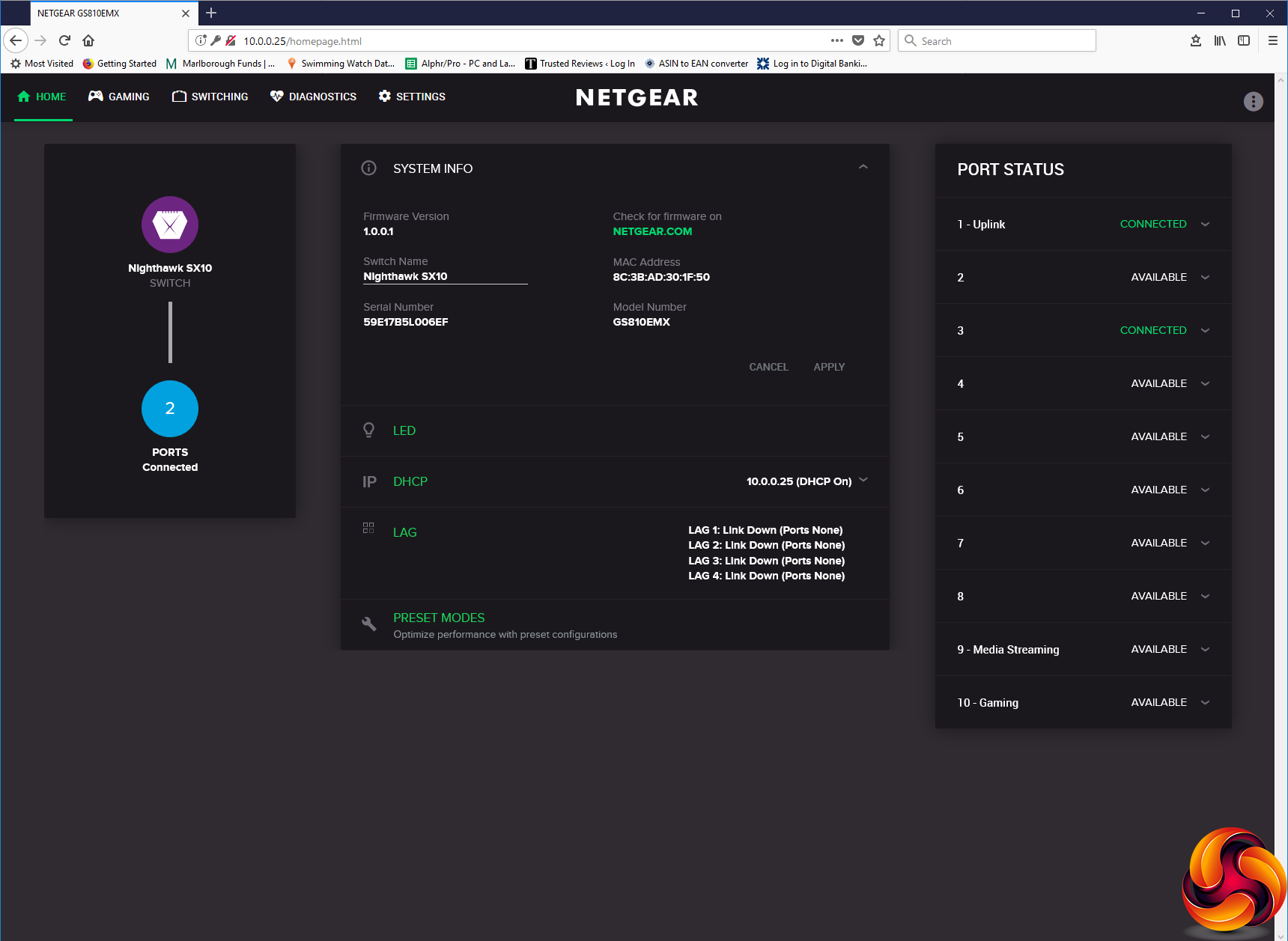Expand port 6 status details

1205,490
